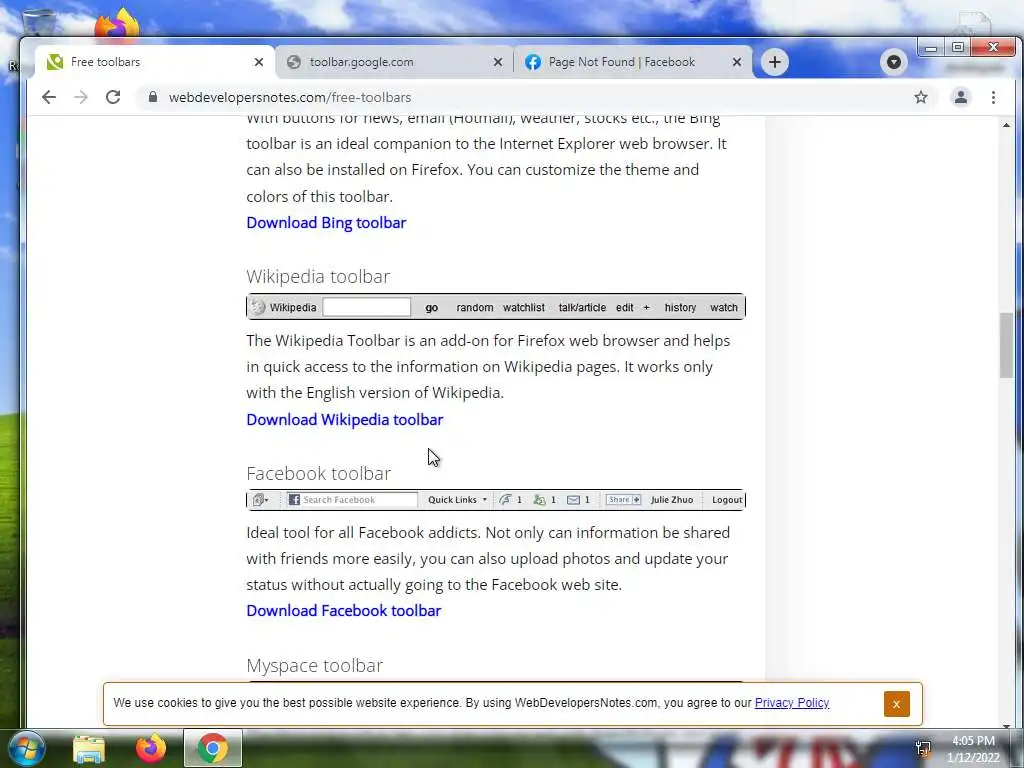The width and height of the screenshot is (1024, 768).
Task: Click the page vertical scrollbar thumb
Action: coord(1006,345)
